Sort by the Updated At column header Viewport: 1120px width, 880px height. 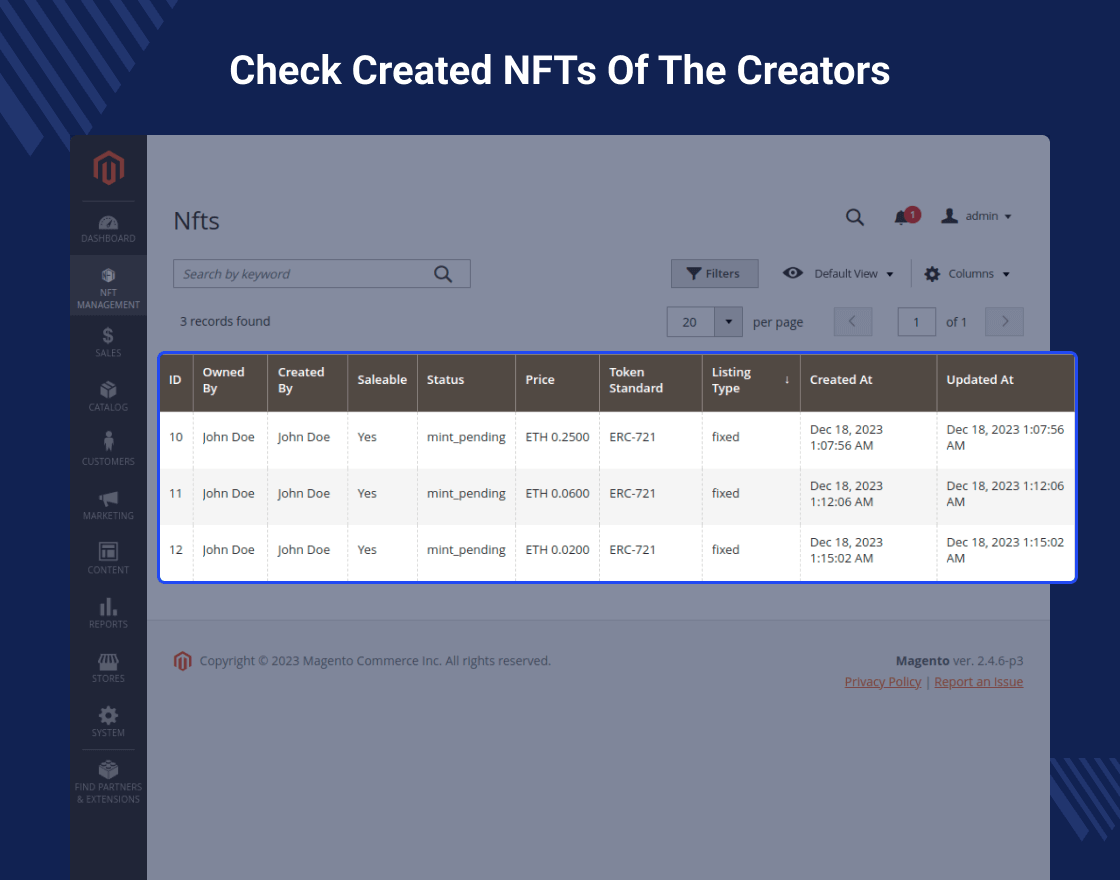pos(1005,381)
